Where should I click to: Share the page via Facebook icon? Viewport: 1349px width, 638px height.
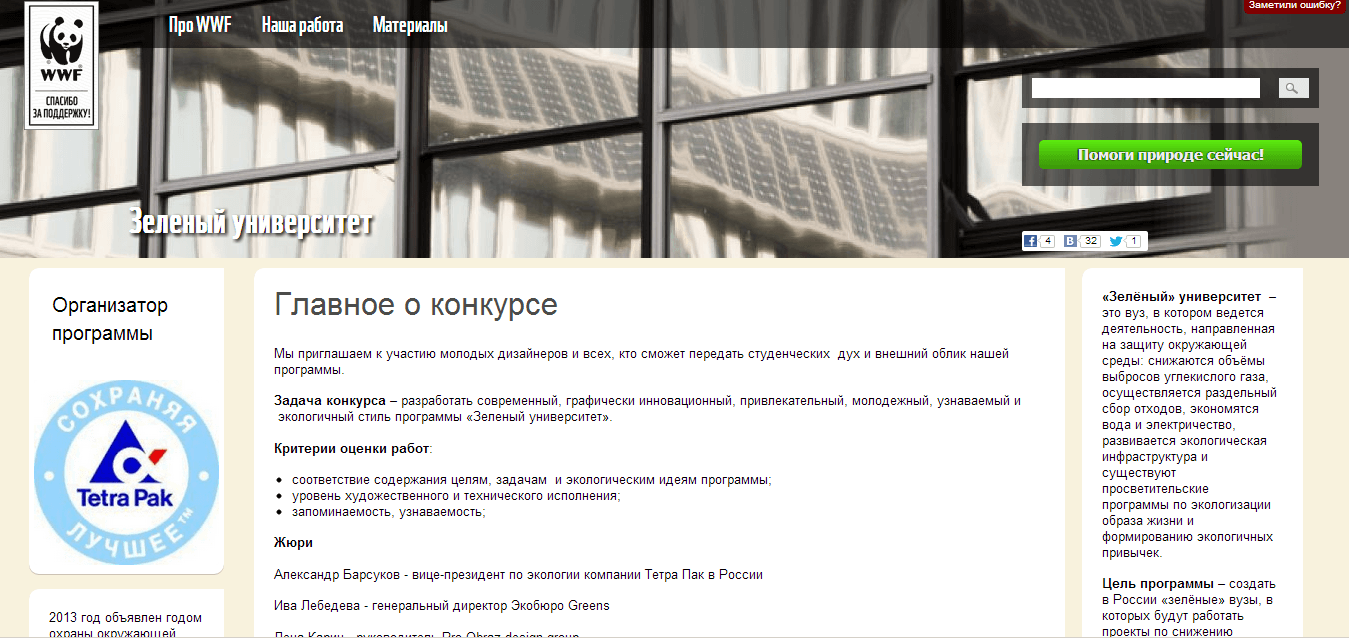coord(1030,241)
